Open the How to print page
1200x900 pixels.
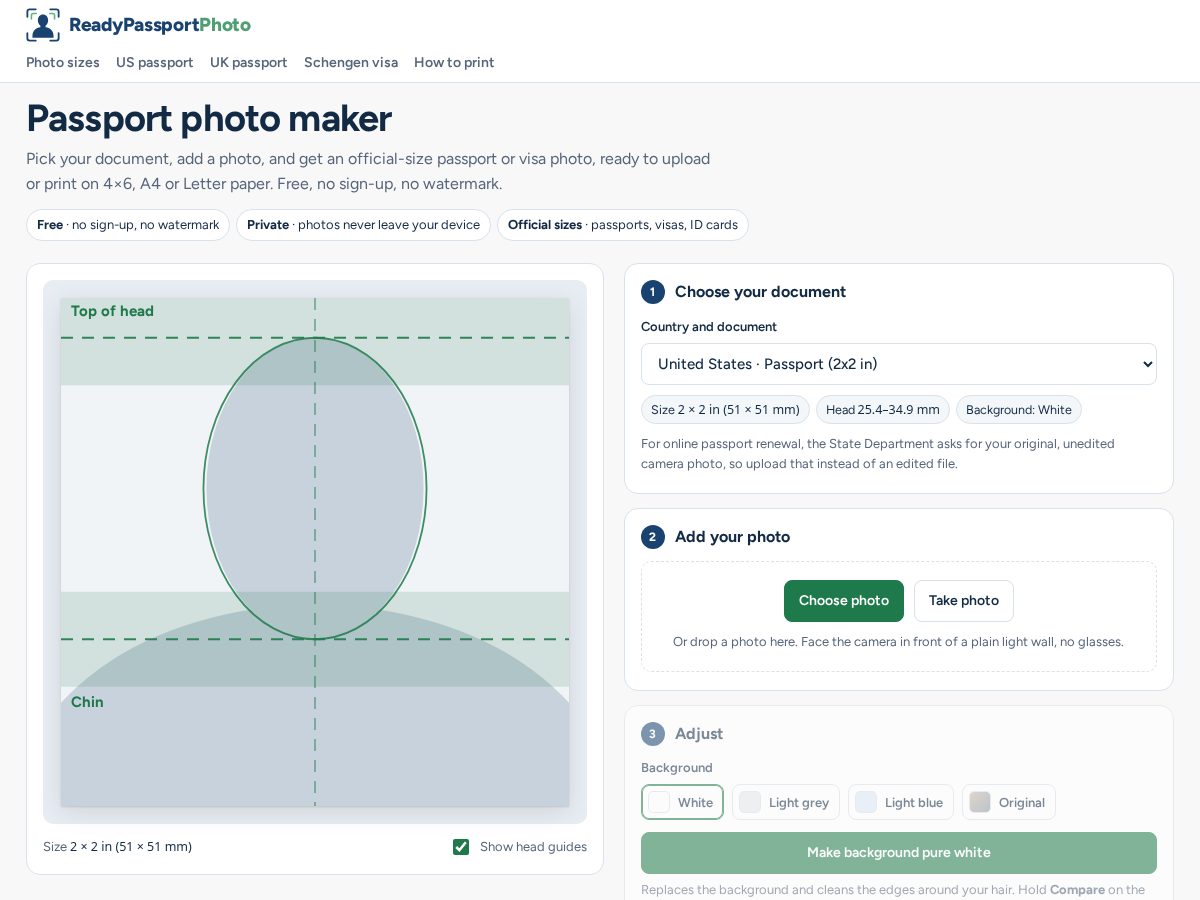pos(454,62)
